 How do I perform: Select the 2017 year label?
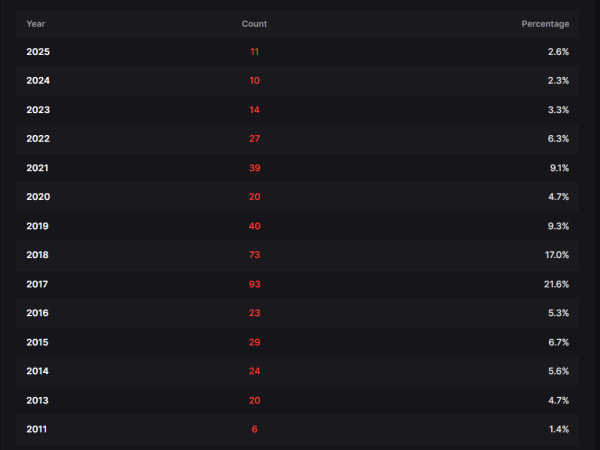37,284
